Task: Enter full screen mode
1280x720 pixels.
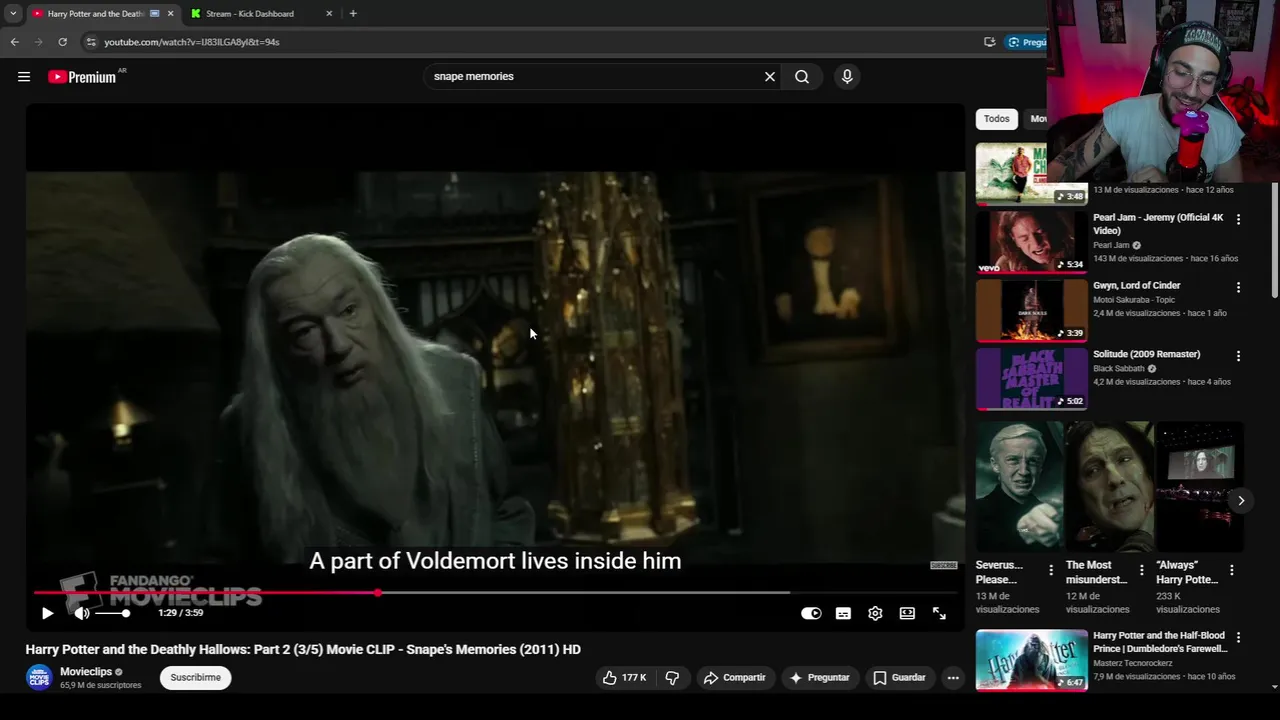Action: coord(939,613)
